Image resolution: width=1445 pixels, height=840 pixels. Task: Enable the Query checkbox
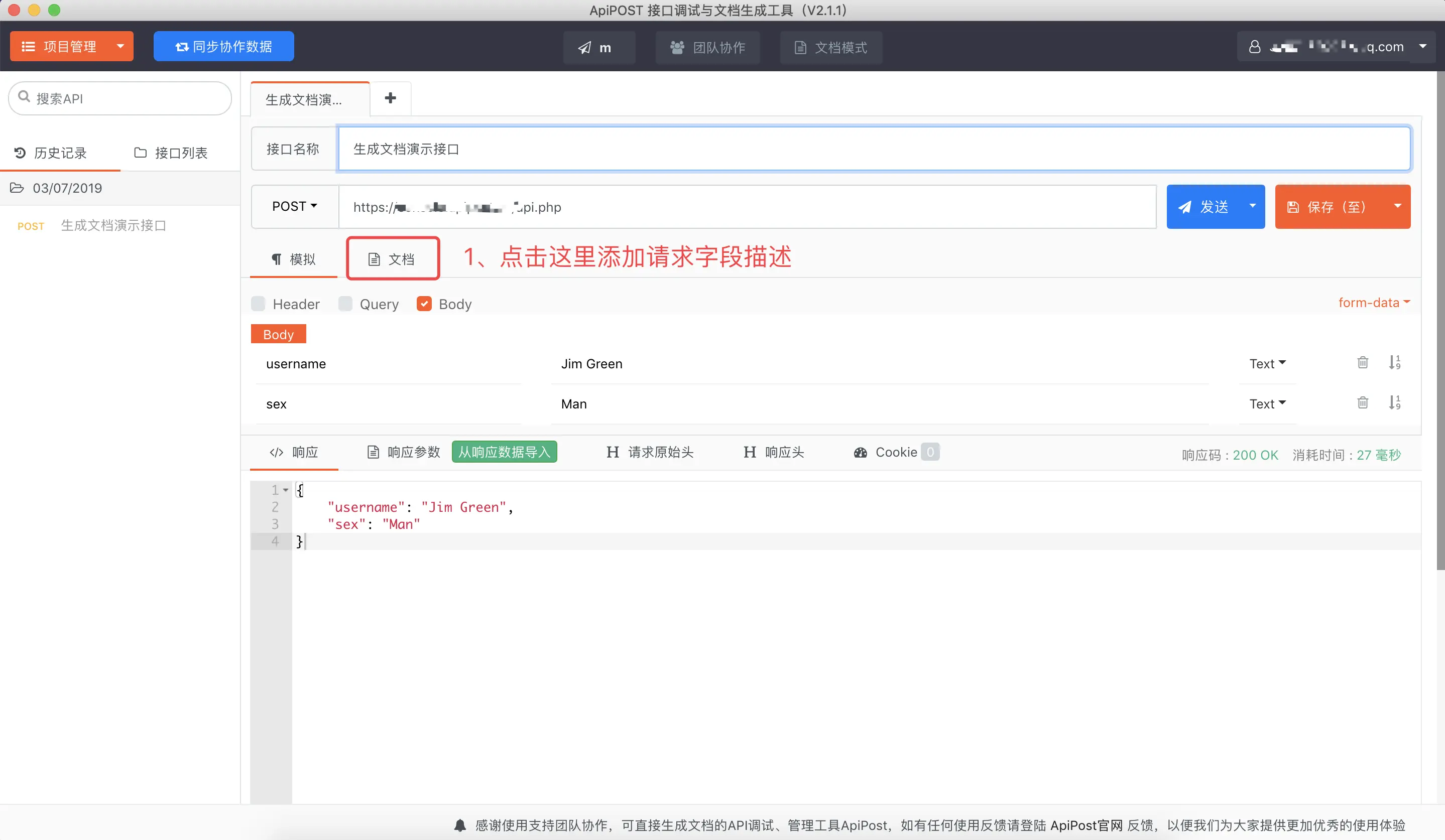[345, 304]
